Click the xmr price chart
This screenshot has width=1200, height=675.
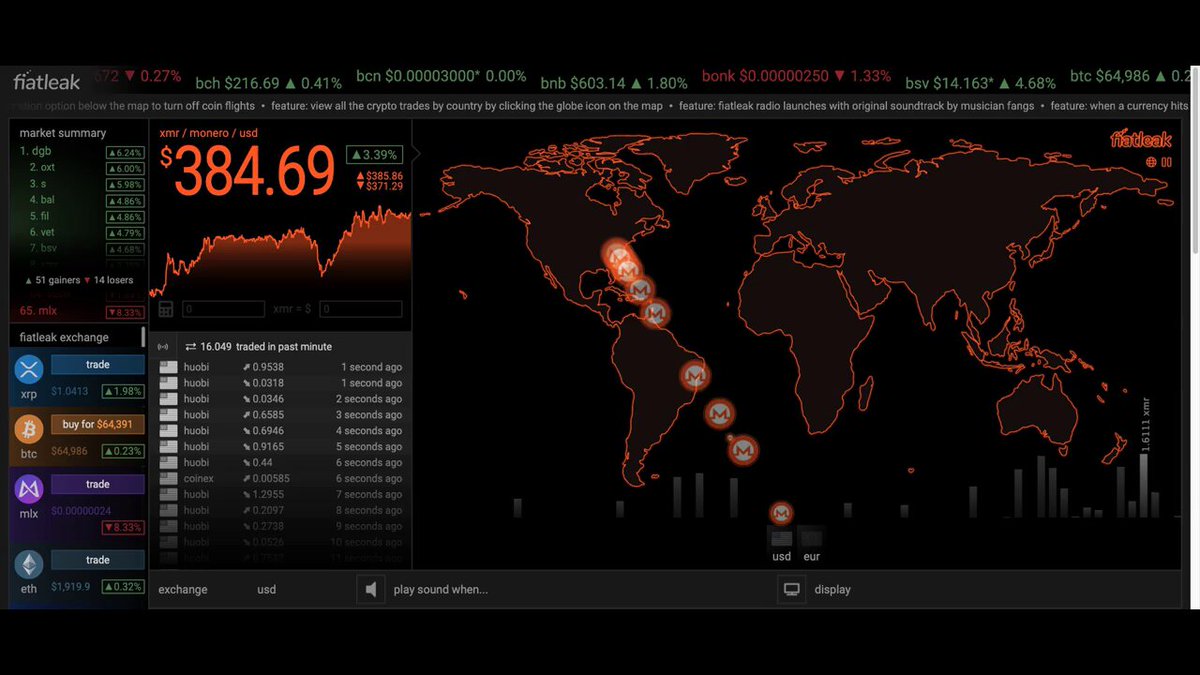click(x=280, y=252)
